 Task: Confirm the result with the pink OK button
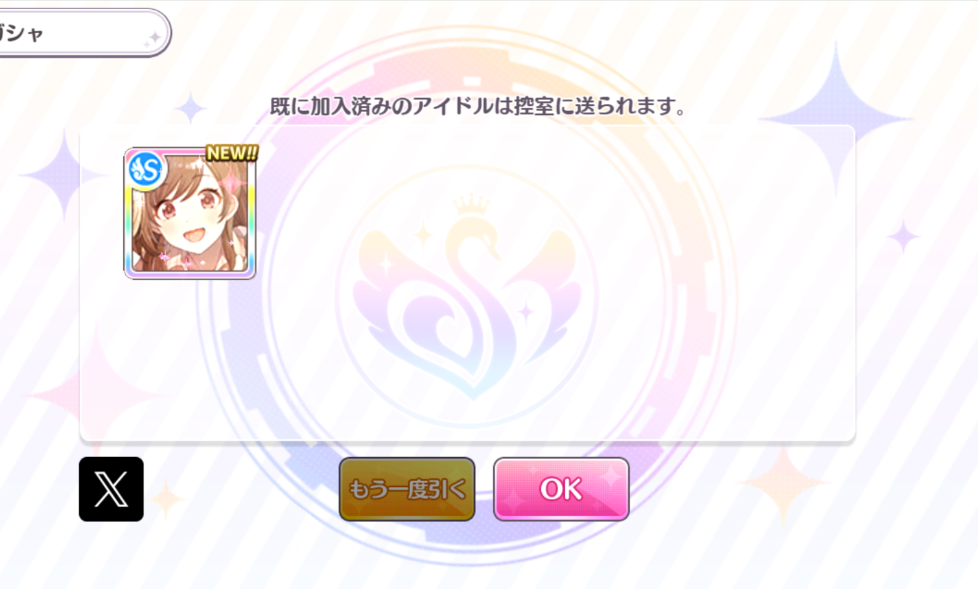tap(561, 489)
